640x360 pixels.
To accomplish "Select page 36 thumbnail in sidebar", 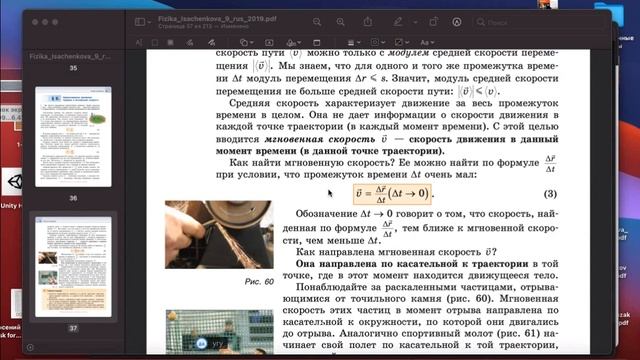I will (73, 137).
